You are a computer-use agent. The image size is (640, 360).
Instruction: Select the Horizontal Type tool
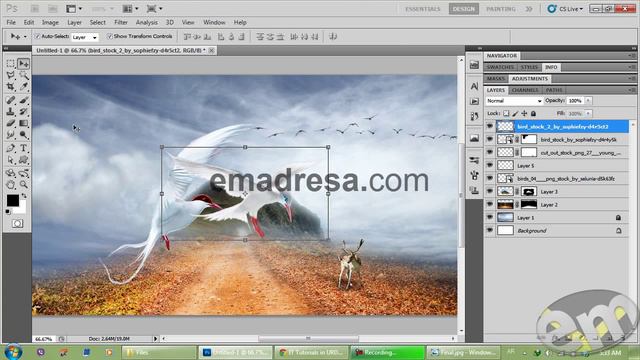tap(24, 148)
